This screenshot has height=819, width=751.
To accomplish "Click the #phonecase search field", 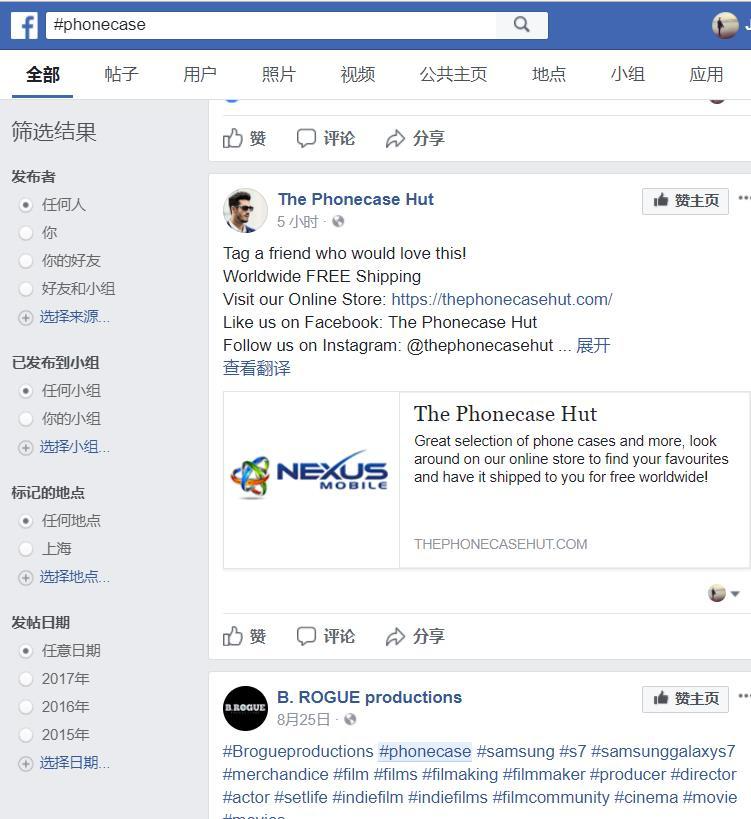I will (272, 25).
